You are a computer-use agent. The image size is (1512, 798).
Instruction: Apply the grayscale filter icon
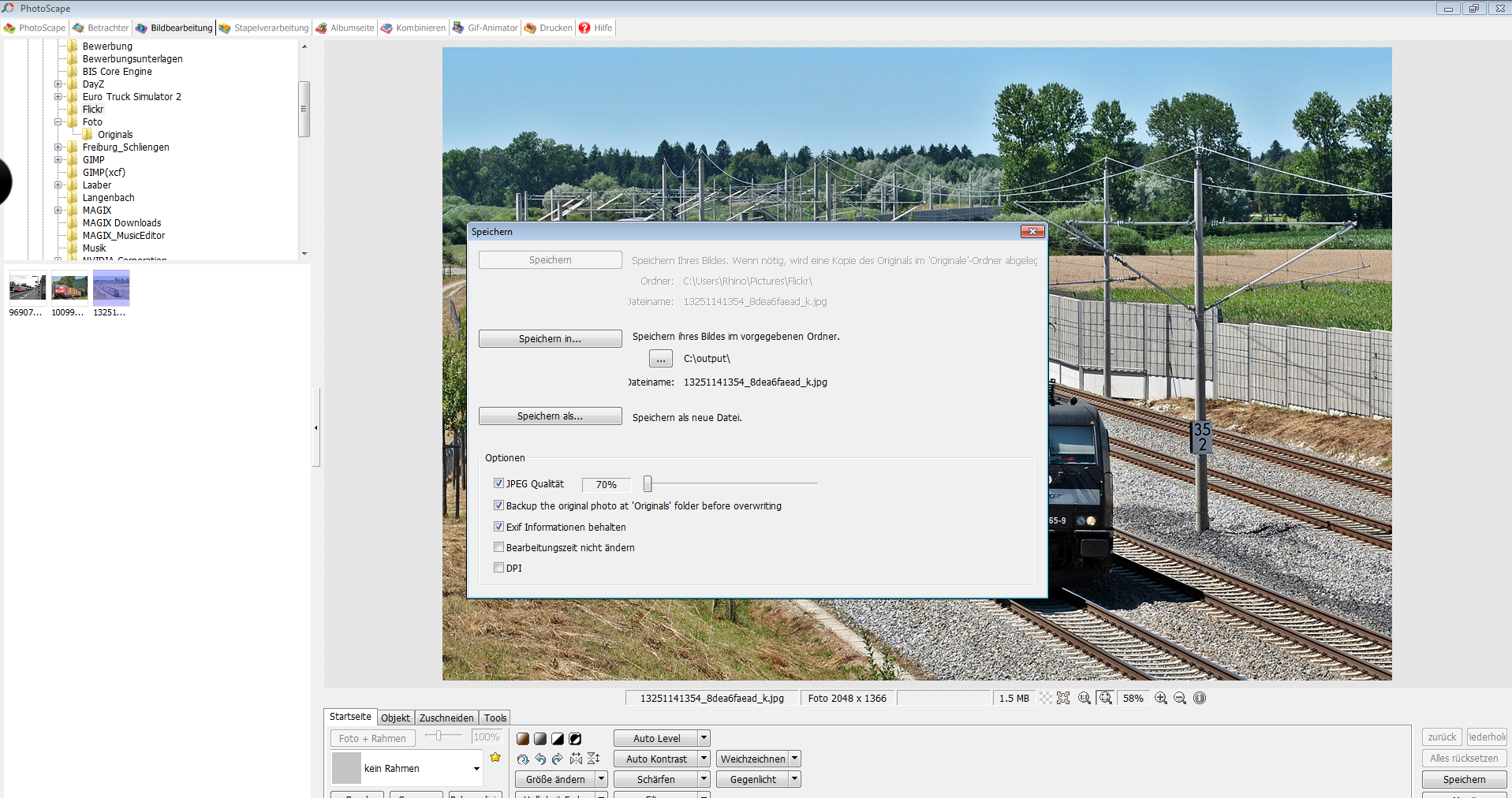pos(540,739)
